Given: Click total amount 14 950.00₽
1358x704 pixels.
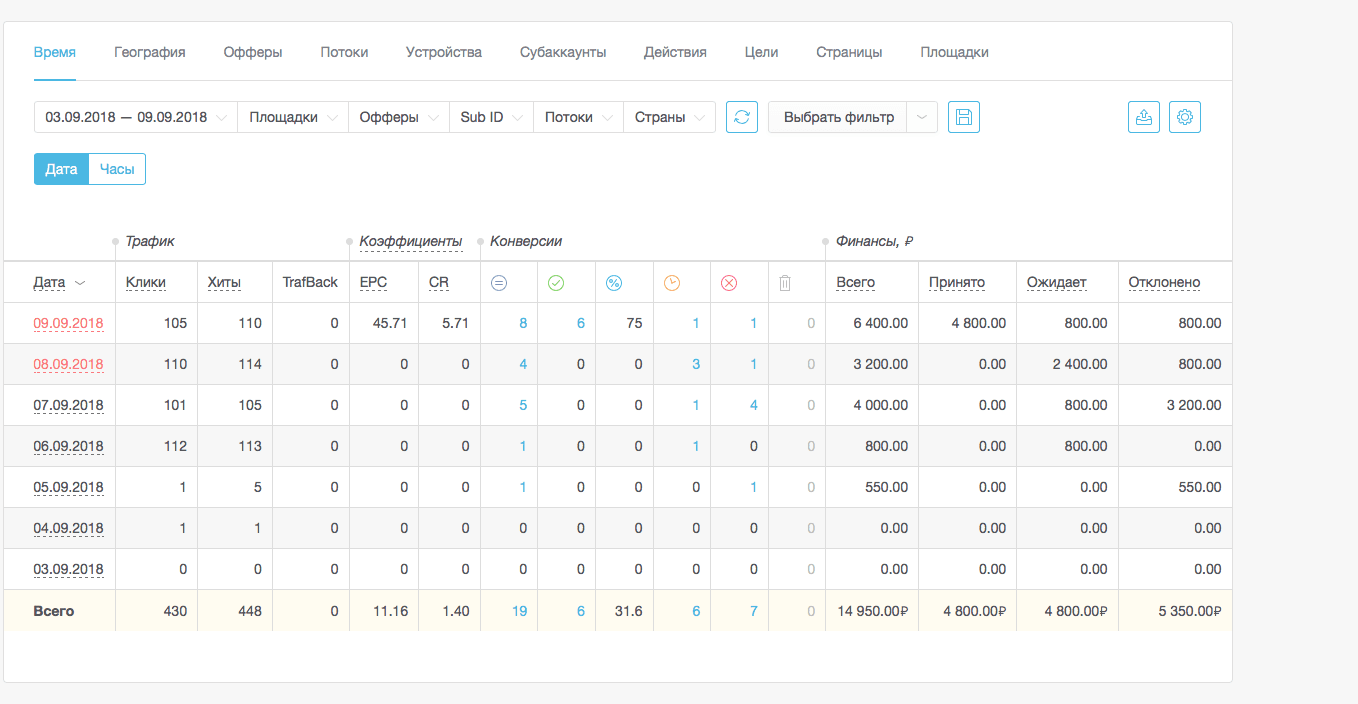Looking at the screenshot, I should (873, 610).
